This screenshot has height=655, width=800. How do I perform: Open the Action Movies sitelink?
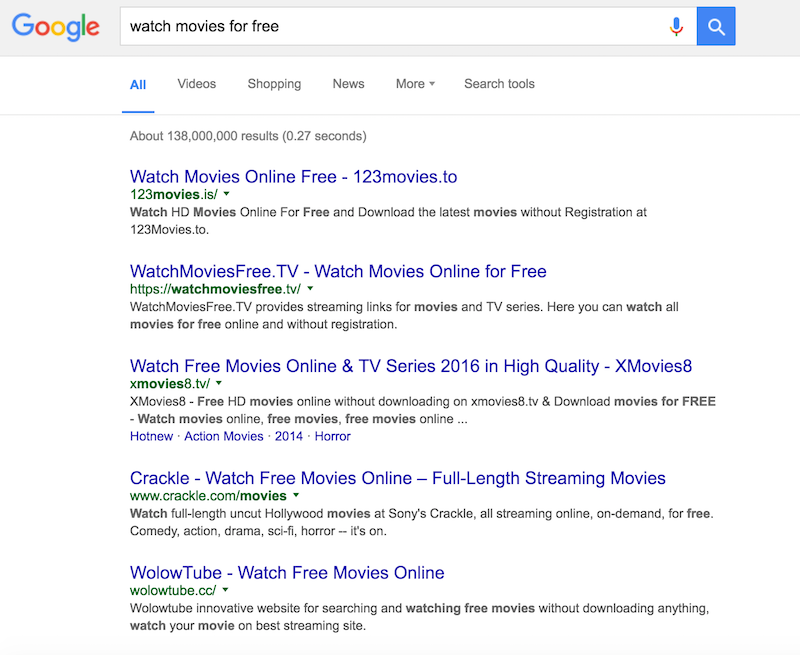[x=224, y=436]
